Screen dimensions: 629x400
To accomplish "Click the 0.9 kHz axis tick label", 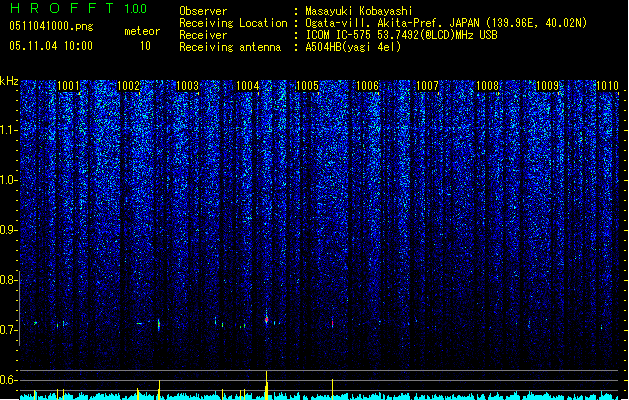I will pos(9,230).
